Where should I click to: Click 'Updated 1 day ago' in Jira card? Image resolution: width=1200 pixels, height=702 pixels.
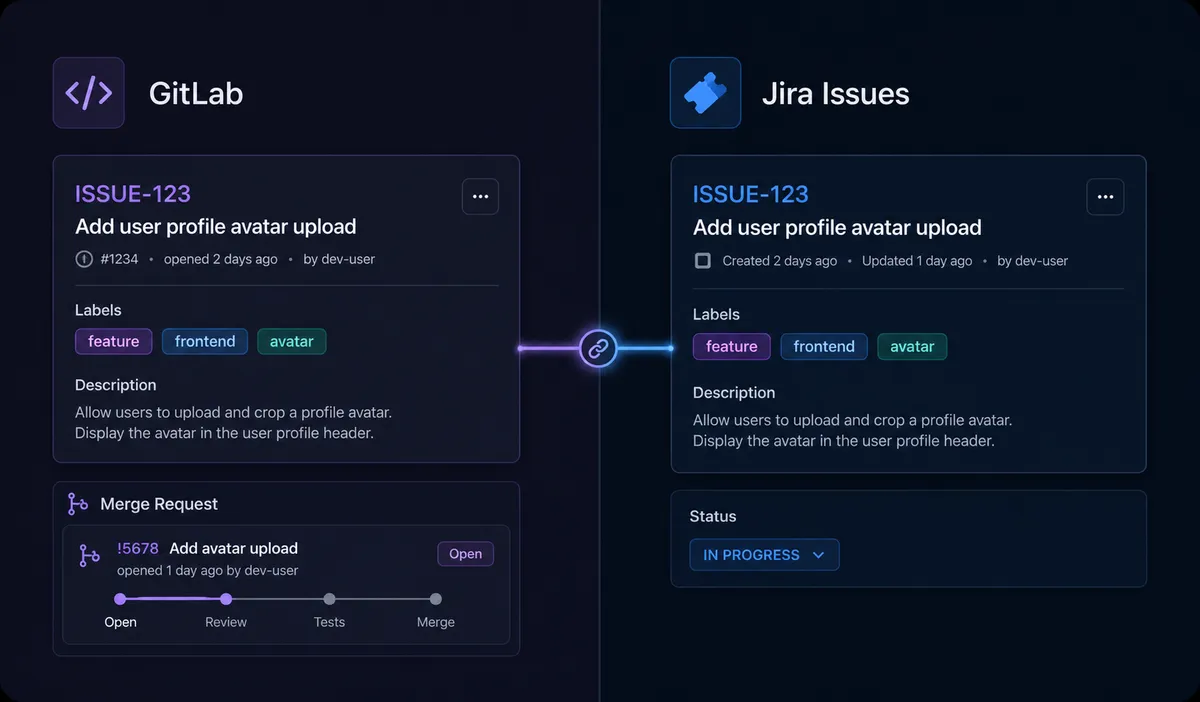click(x=917, y=261)
